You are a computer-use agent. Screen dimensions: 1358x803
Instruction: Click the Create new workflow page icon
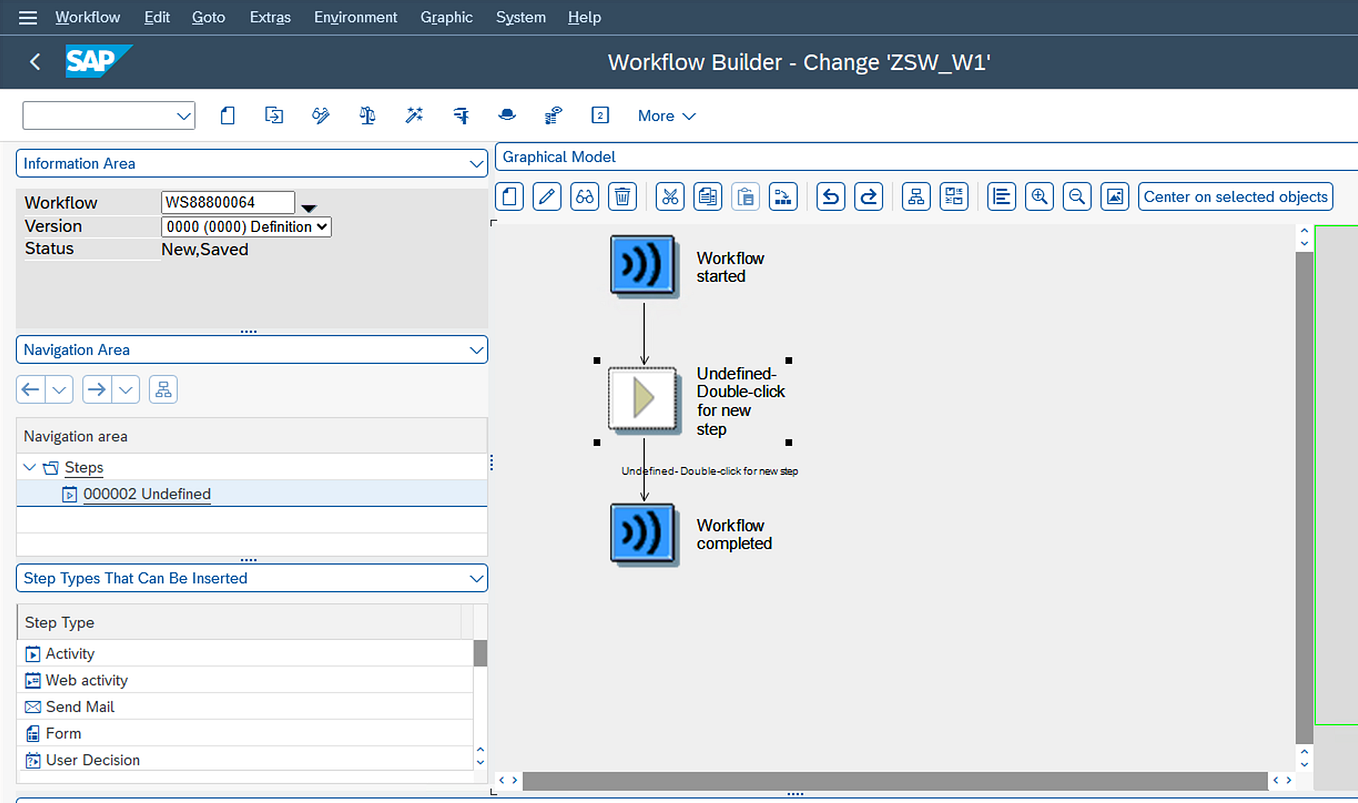click(228, 116)
